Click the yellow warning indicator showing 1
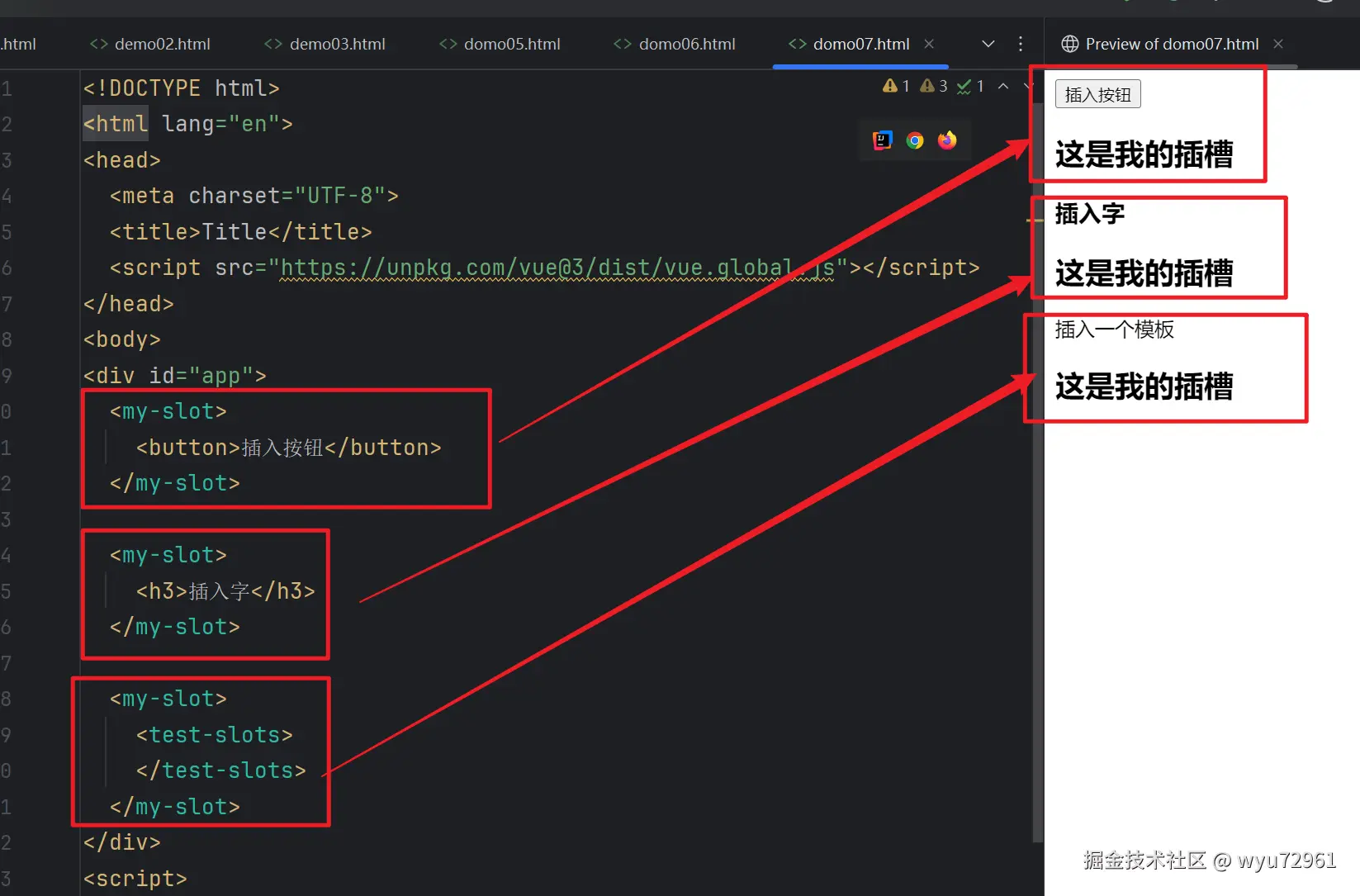 click(896, 86)
